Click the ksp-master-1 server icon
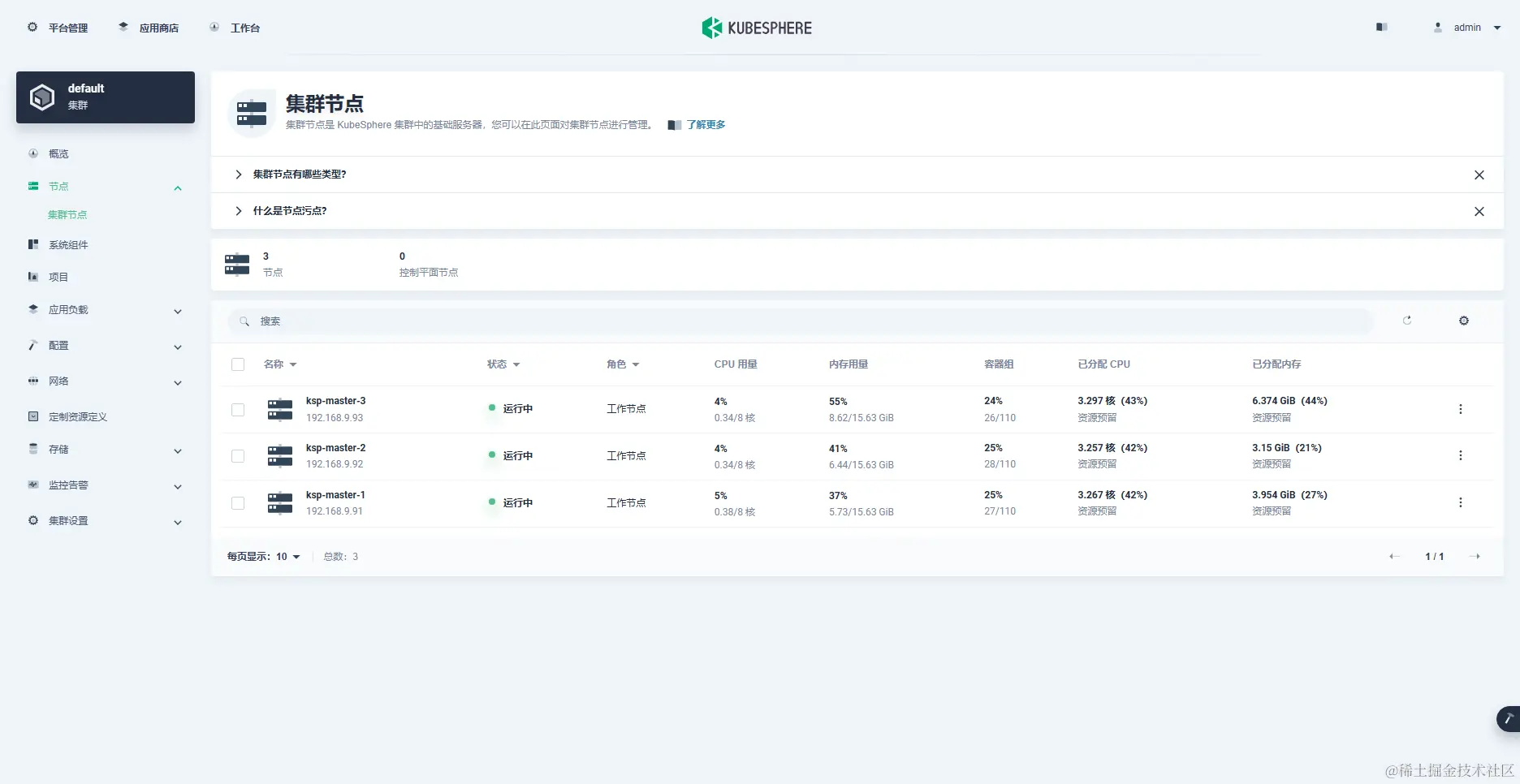The width and height of the screenshot is (1520, 784). tap(280, 503)
